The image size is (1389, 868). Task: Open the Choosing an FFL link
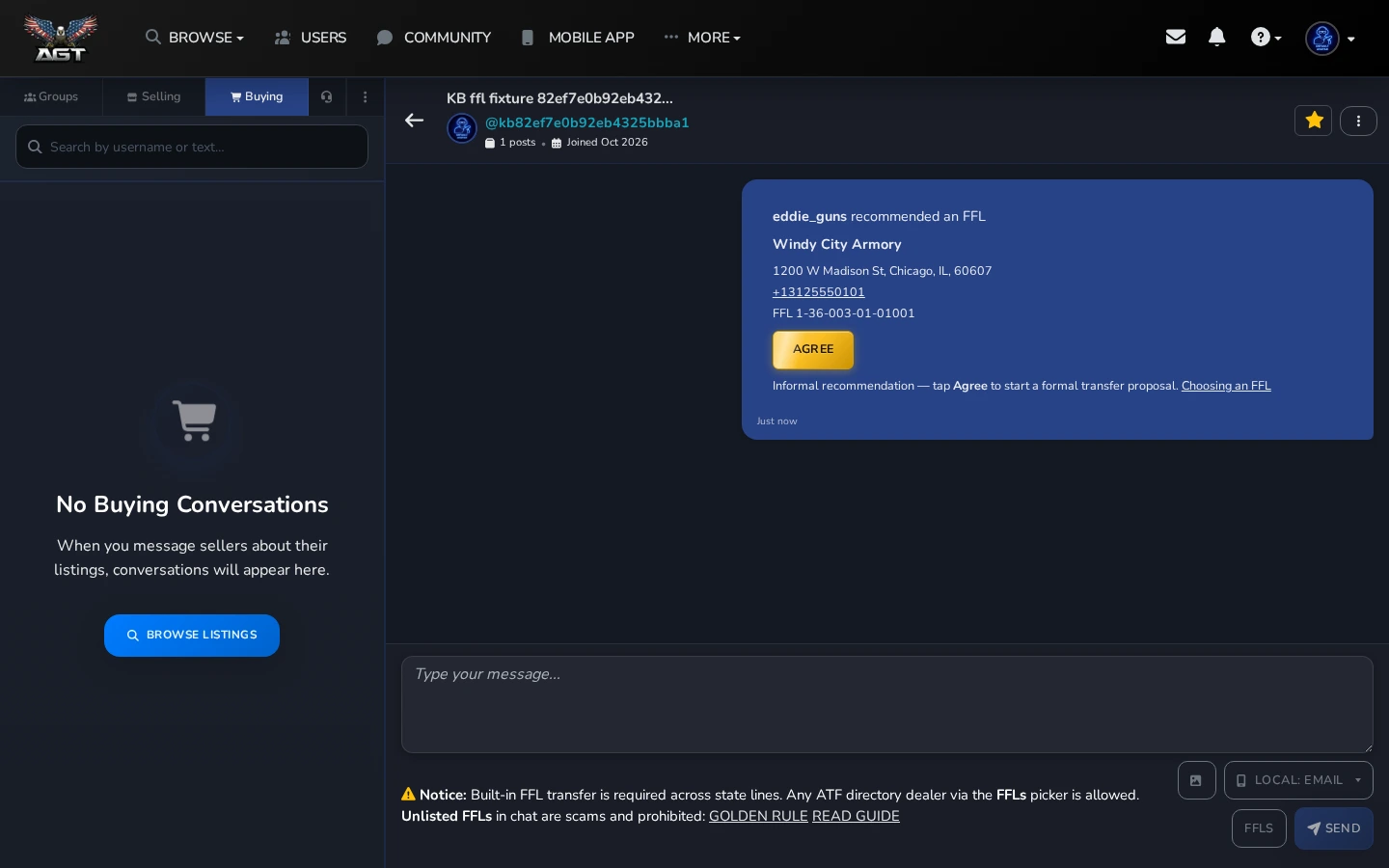pyautogui.click(x=1226, y=386)
